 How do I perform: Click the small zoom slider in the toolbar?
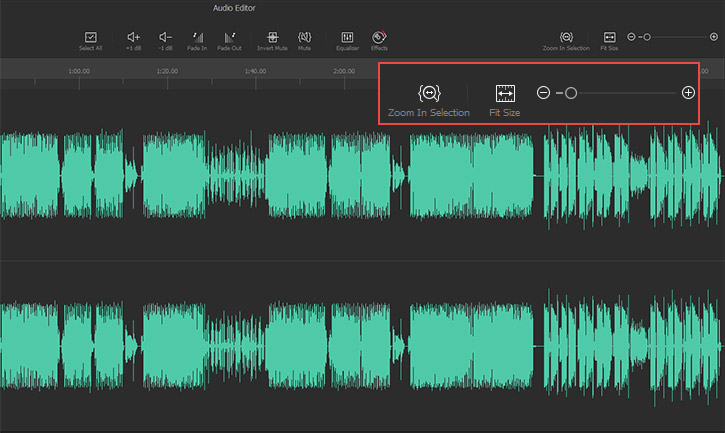pyautogui.click(x=647, y=37)
